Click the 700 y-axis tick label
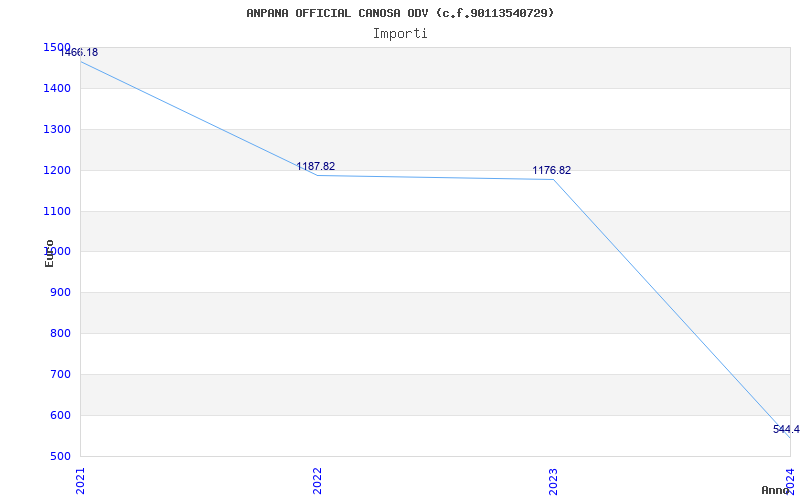Viewport: 800px width, 500px height. (60, 374)
